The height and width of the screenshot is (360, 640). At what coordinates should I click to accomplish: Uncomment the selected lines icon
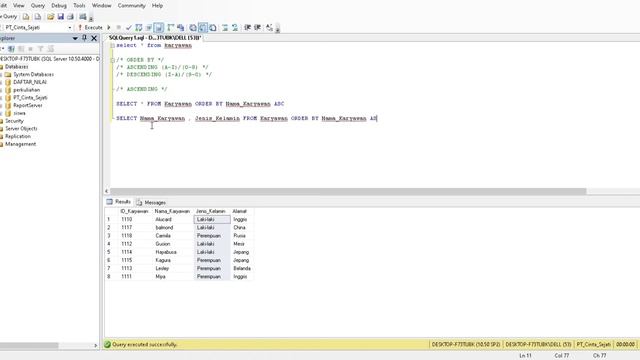[235, 27]
